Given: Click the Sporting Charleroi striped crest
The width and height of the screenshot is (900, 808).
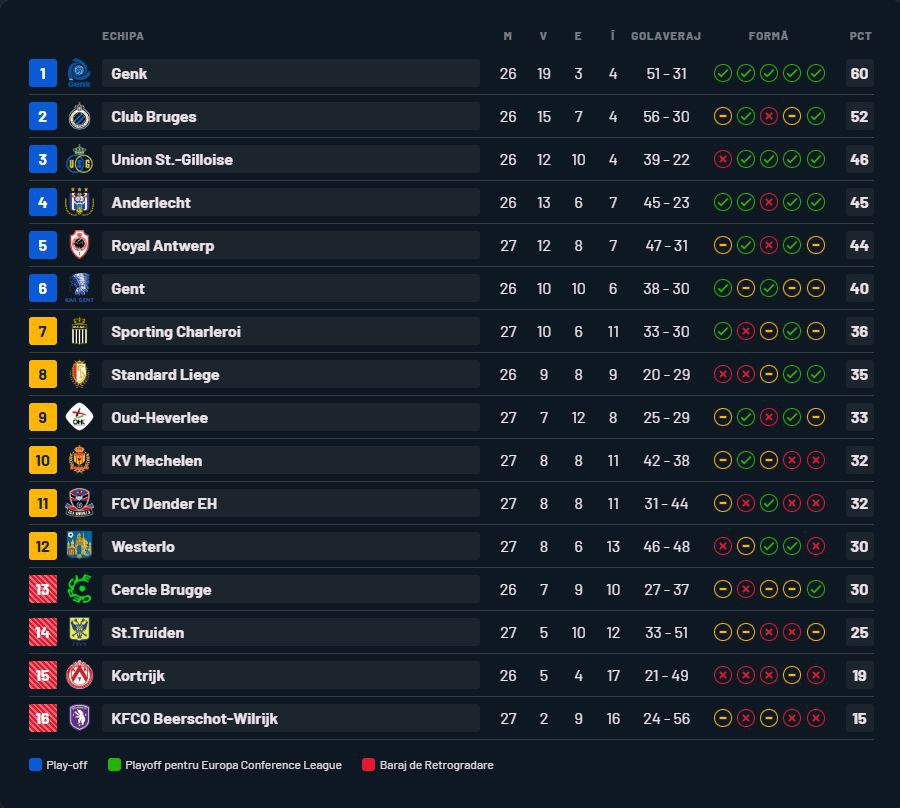Looking at the screenshot, I should [79, 332].
